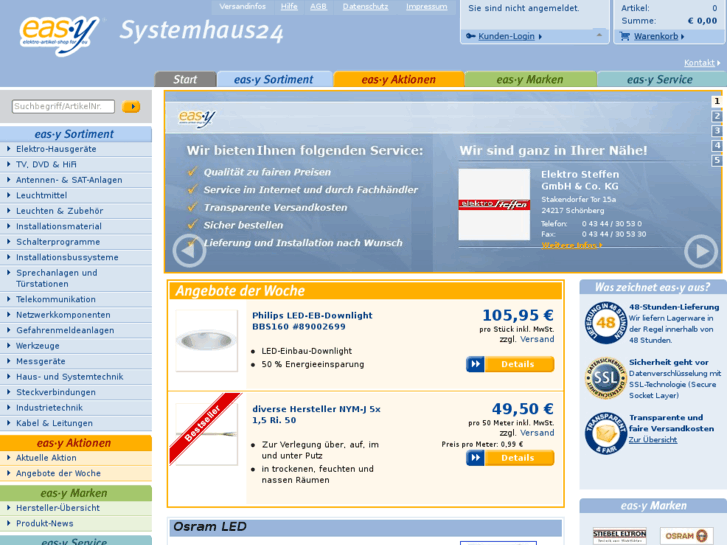Open the Installationsmaterial category

click(76, 226)
